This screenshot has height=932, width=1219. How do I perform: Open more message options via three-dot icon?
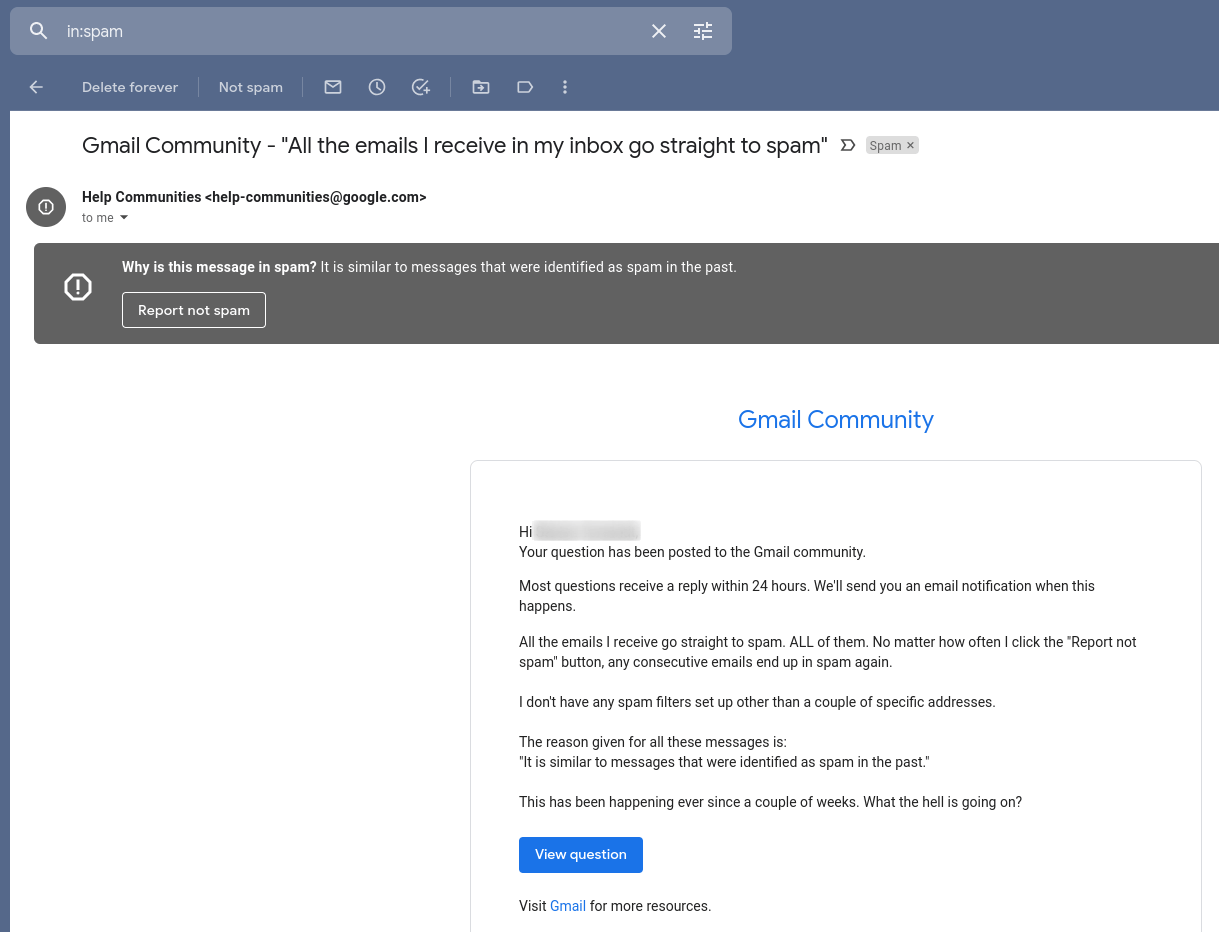564,87
